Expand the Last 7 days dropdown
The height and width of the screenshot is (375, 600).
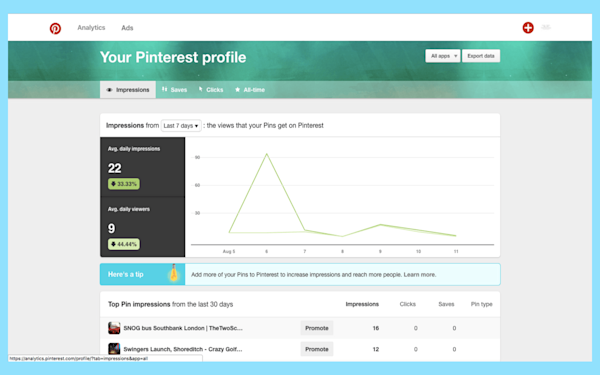(181, 126)
